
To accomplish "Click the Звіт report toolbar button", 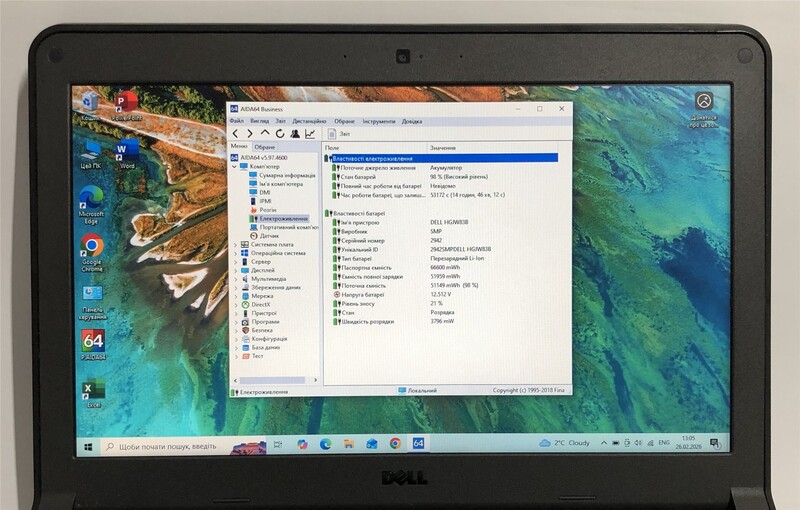I will [339, 134].
